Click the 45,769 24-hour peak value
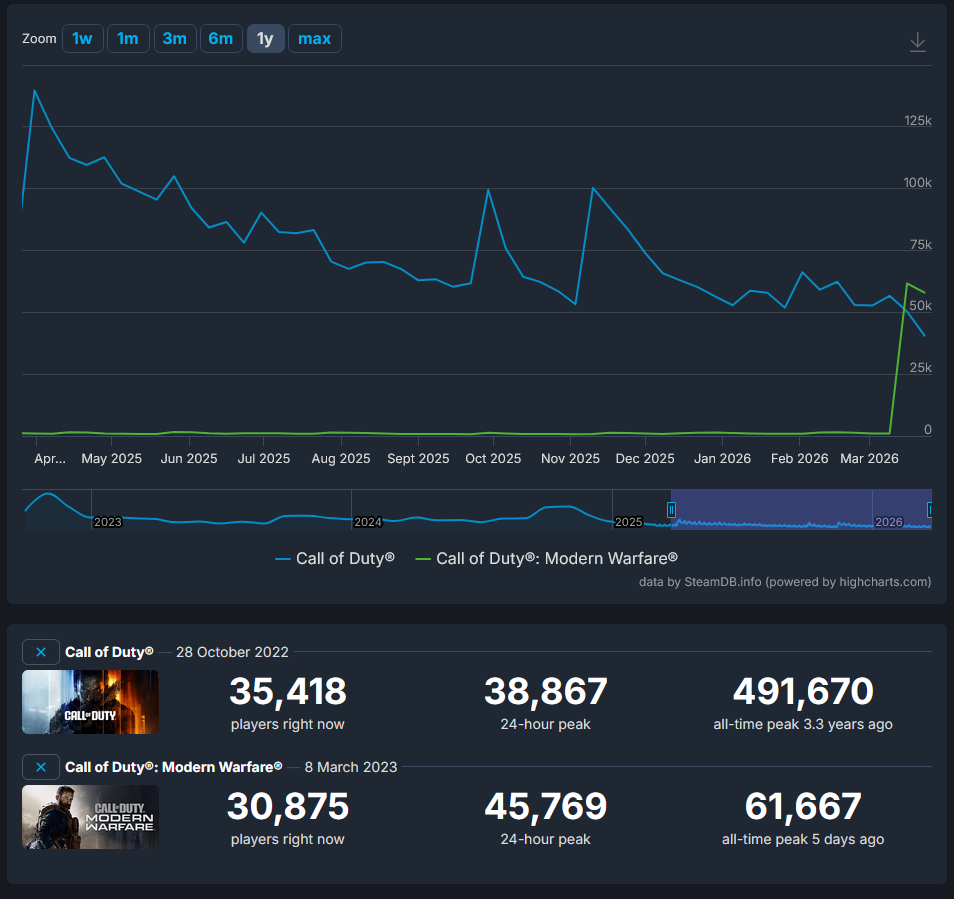The height and width of the screenshot is (899, 954). pyautogui.click(x=546, y=807)
